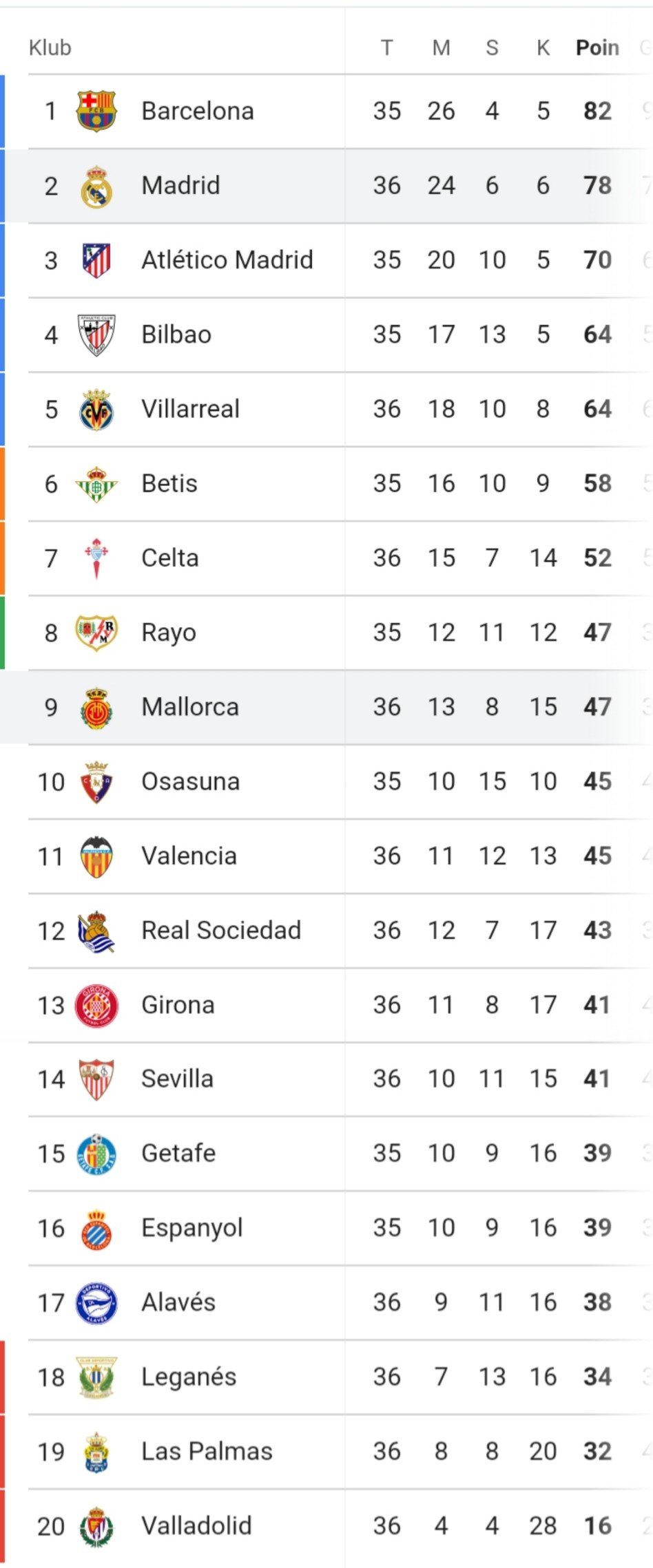Open the Bilbao team link

176,335
